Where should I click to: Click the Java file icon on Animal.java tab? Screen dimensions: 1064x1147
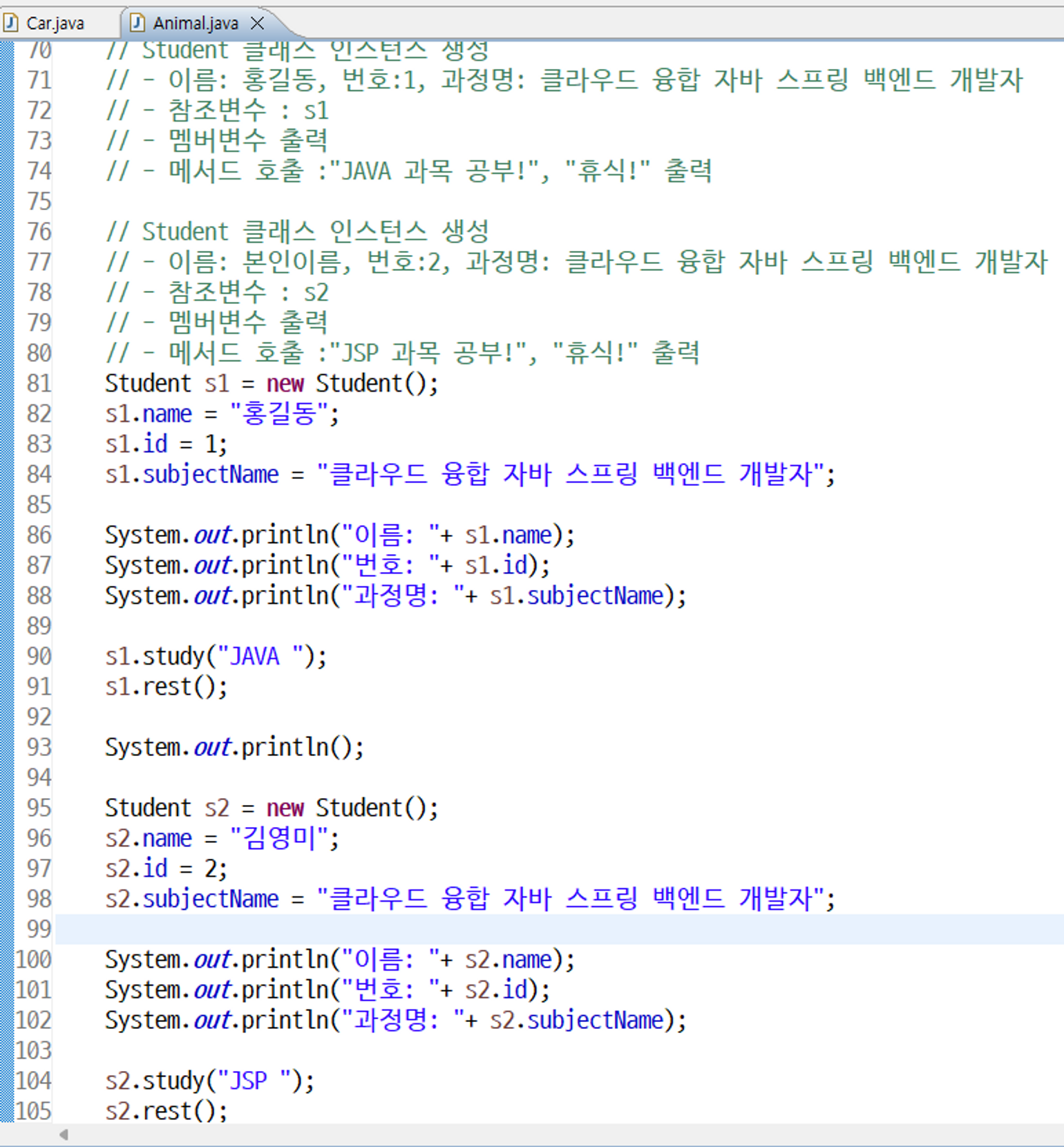tap(137, 23)
